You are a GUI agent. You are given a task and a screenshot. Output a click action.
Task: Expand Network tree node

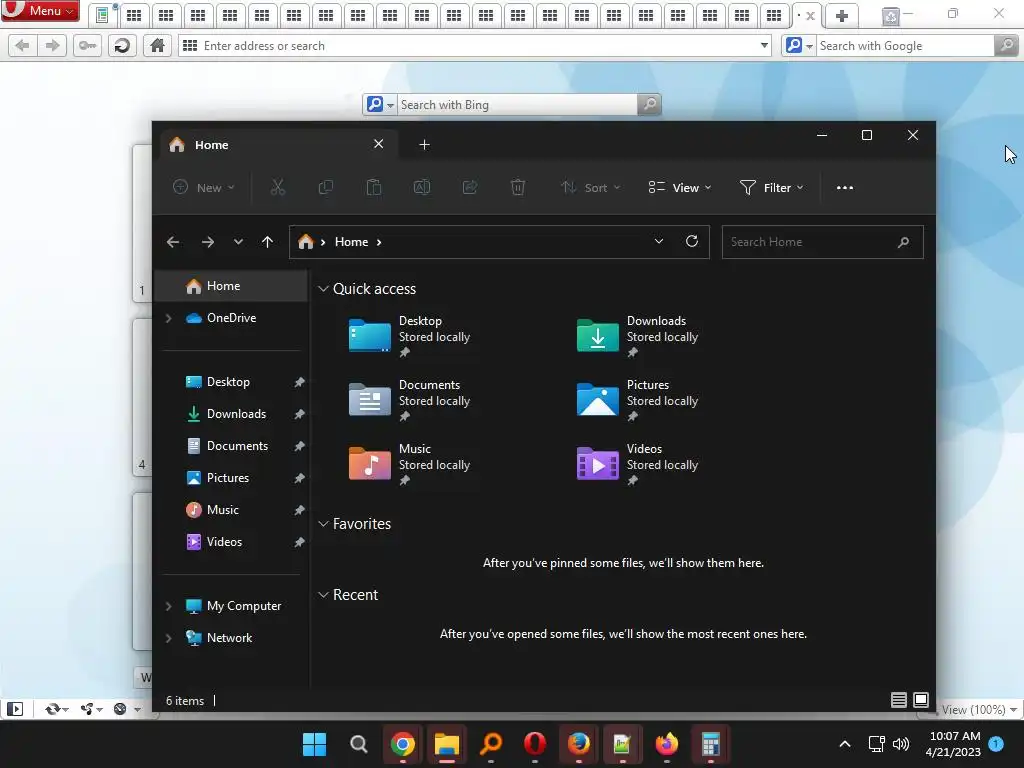point(168,638)
